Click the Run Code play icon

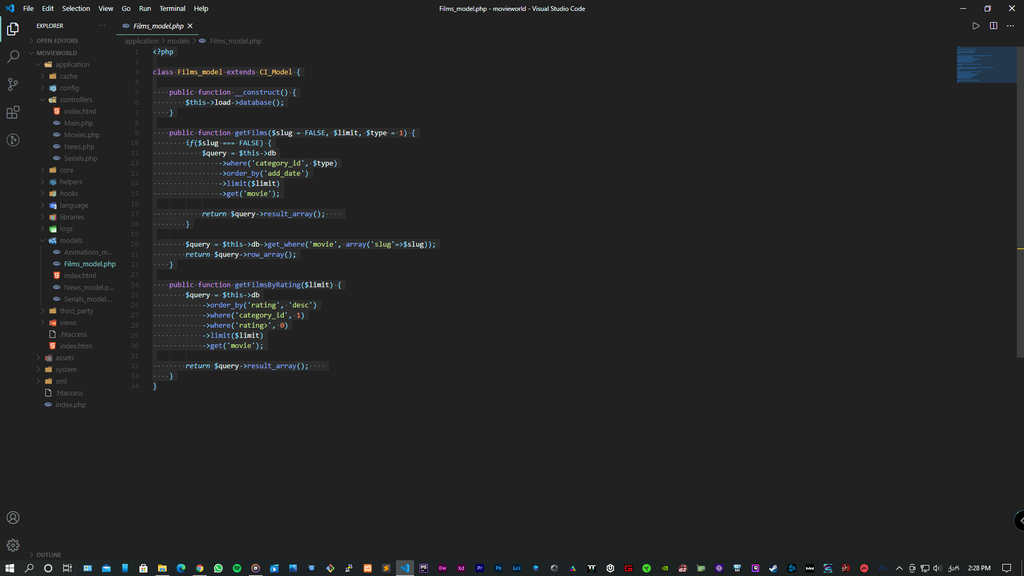click(x=976, y=26)
